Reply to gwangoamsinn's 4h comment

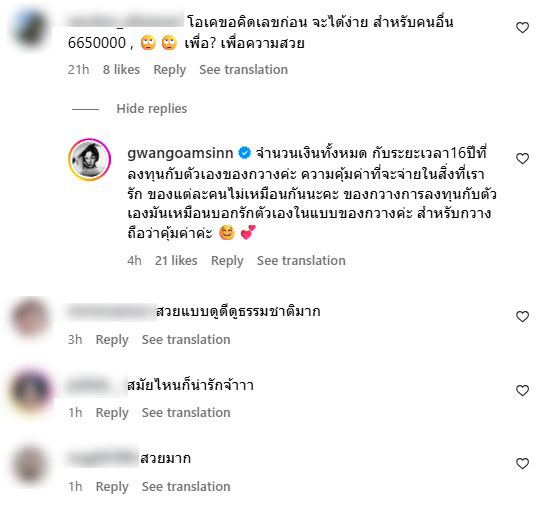(x=227, y=261)
